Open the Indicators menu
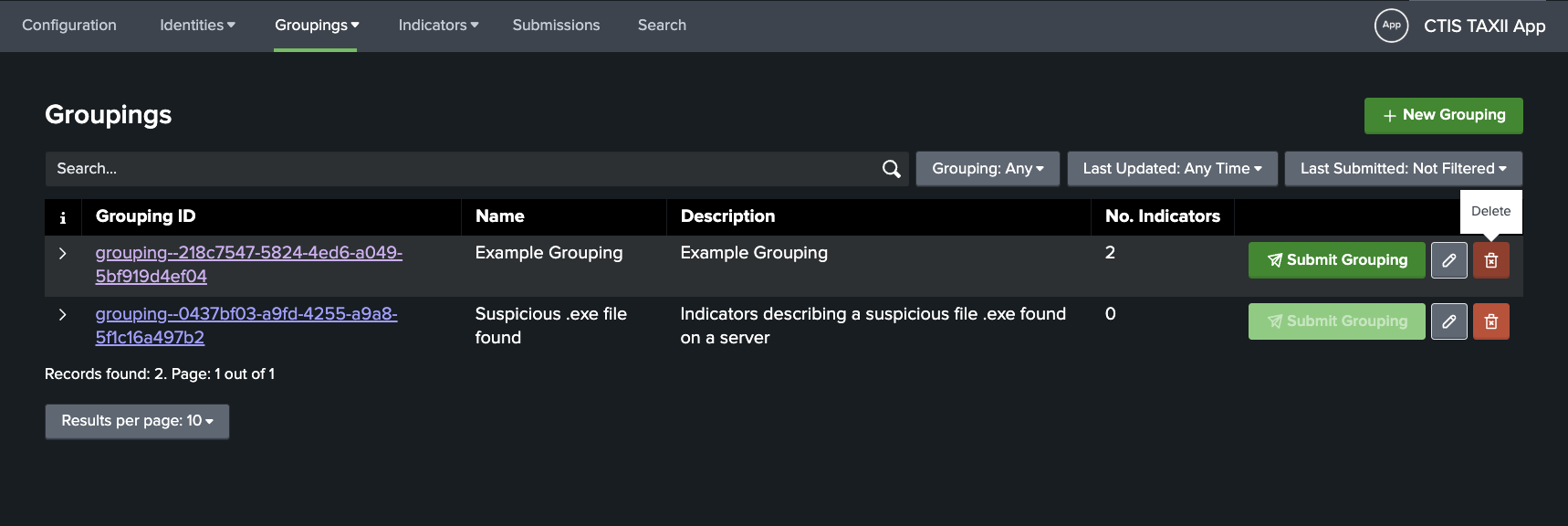The height and width of the screenshot is (526, 1568). (438, 26)
